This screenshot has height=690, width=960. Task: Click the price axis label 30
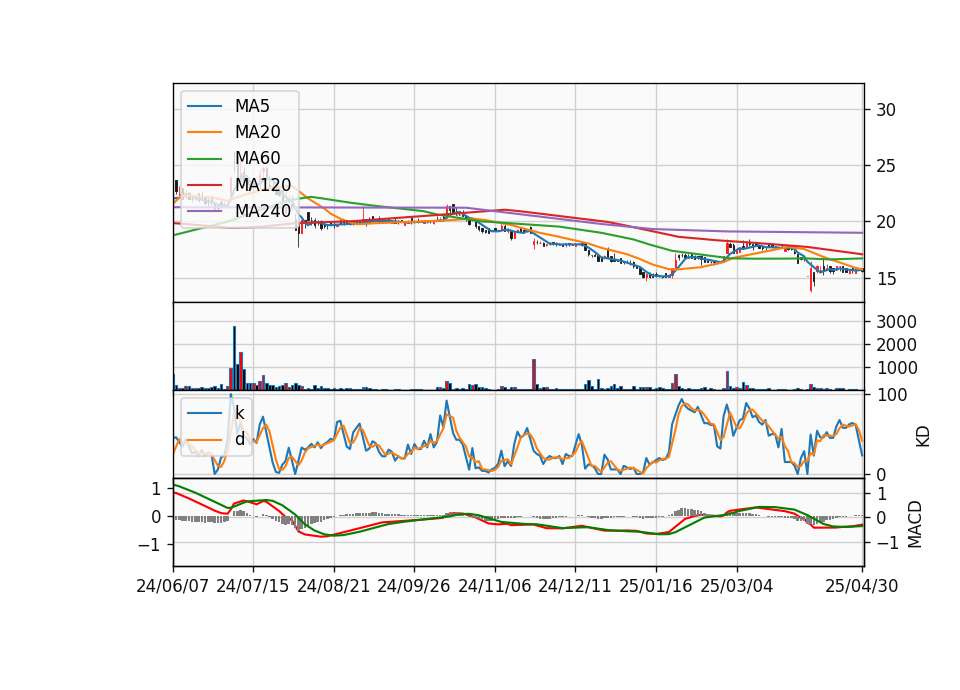point(886,110)
